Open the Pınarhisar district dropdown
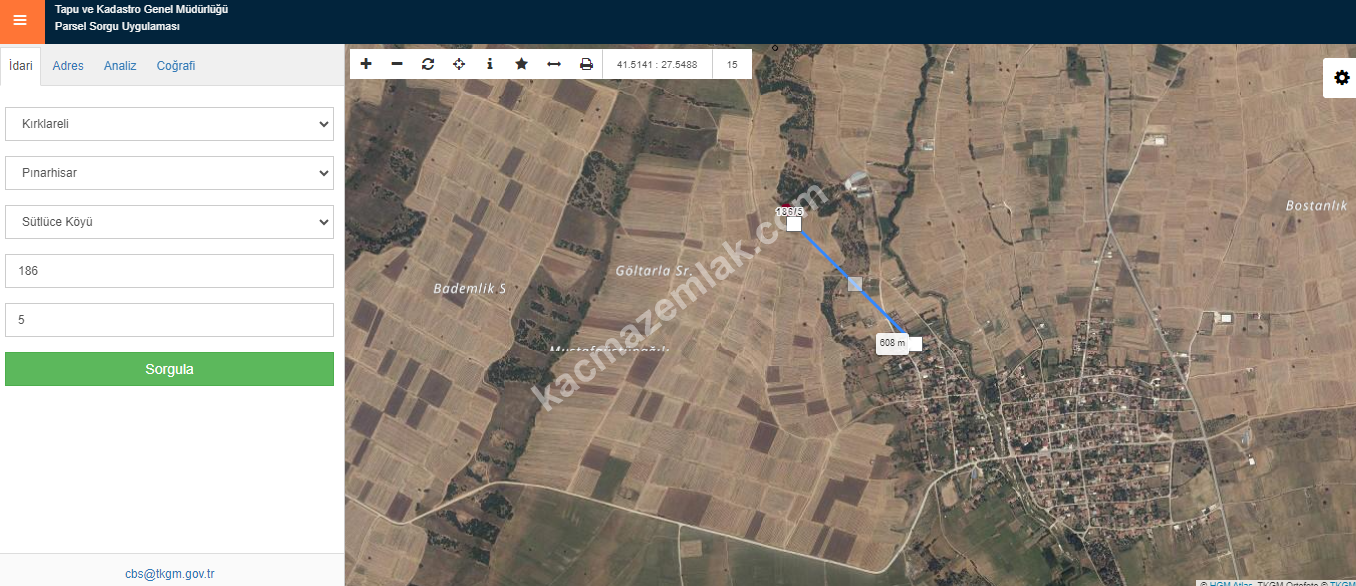The width and height of the screenshot is (1356, 586). click(169, 173)
